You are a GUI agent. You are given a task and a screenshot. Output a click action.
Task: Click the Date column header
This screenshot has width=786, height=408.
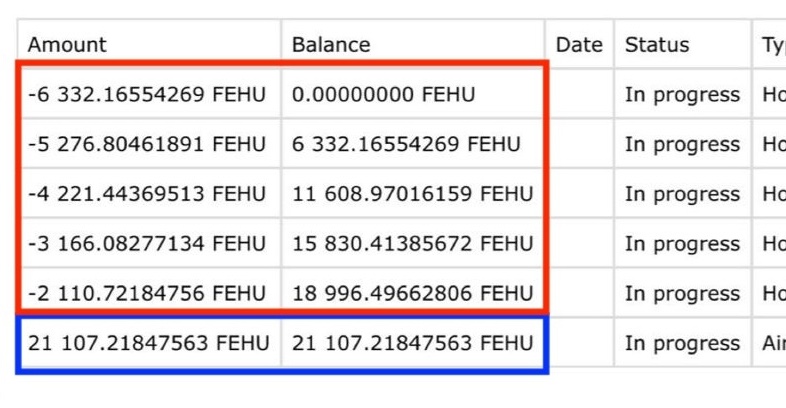tap(579, 44)
